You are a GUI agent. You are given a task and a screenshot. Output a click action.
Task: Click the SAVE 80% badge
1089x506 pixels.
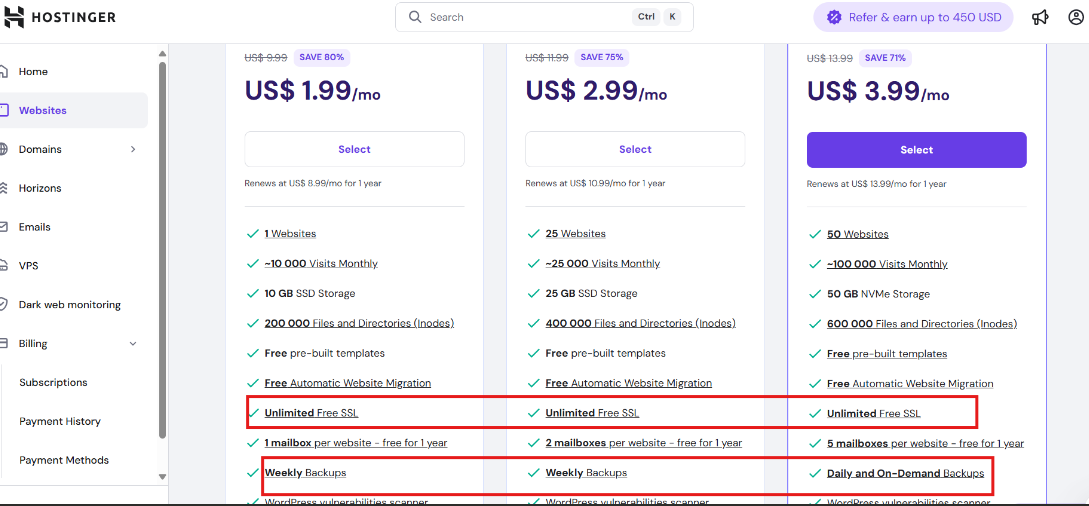[322, 57]
